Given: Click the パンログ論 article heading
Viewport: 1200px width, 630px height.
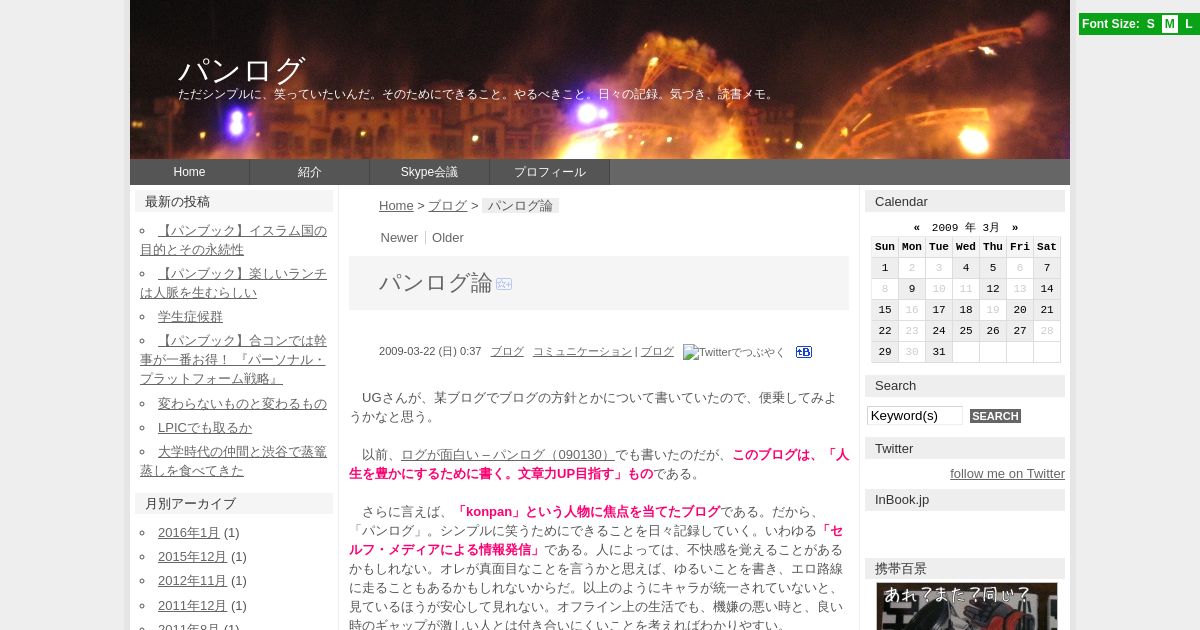Looking at the screenshot, I should click(x=436, y=283).
